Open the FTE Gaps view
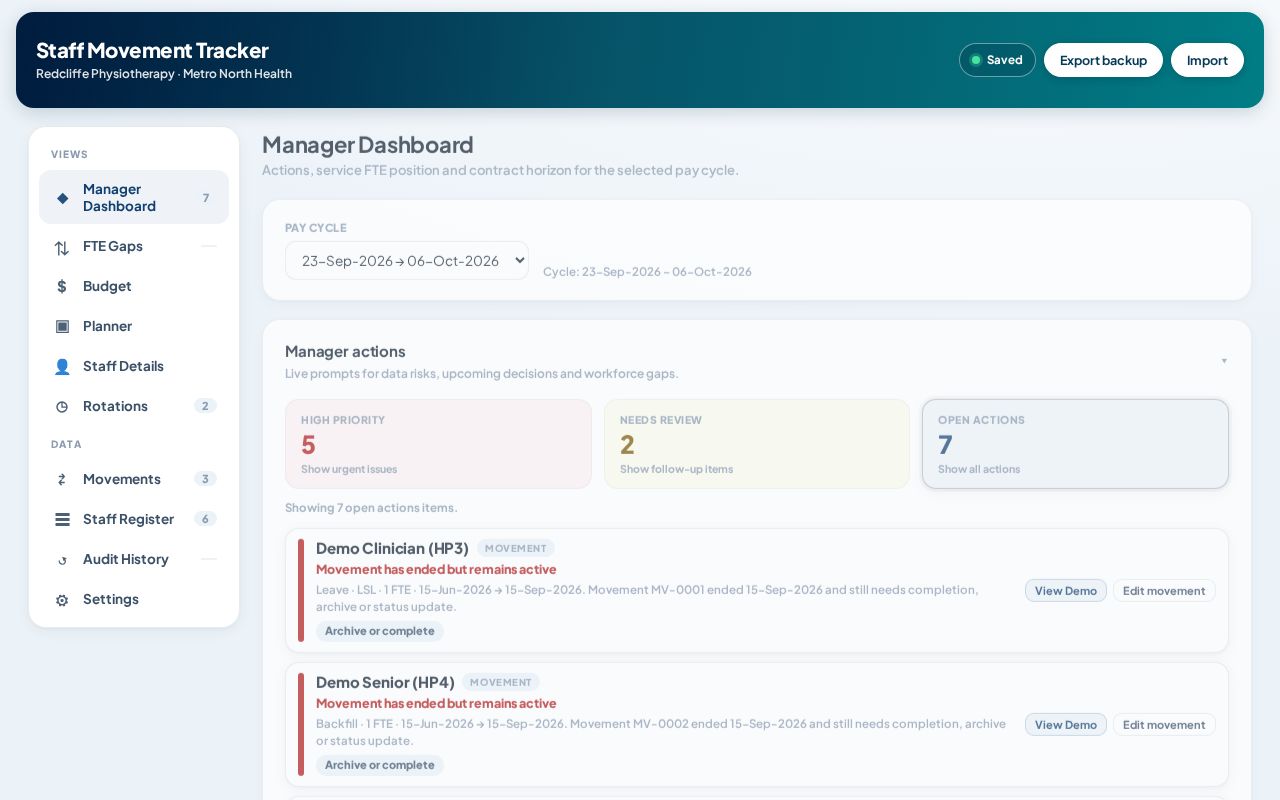The width and height of the screenshot is (1280, 800). coord(134,246)
